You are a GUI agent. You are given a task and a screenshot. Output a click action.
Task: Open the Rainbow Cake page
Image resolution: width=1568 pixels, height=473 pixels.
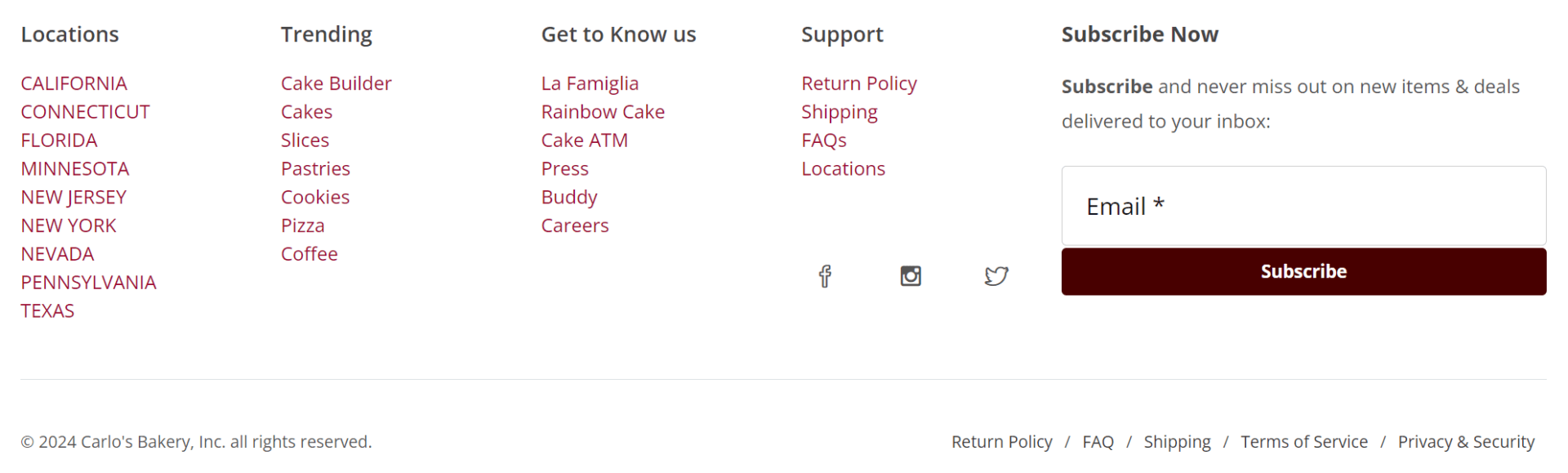(603, 111)
